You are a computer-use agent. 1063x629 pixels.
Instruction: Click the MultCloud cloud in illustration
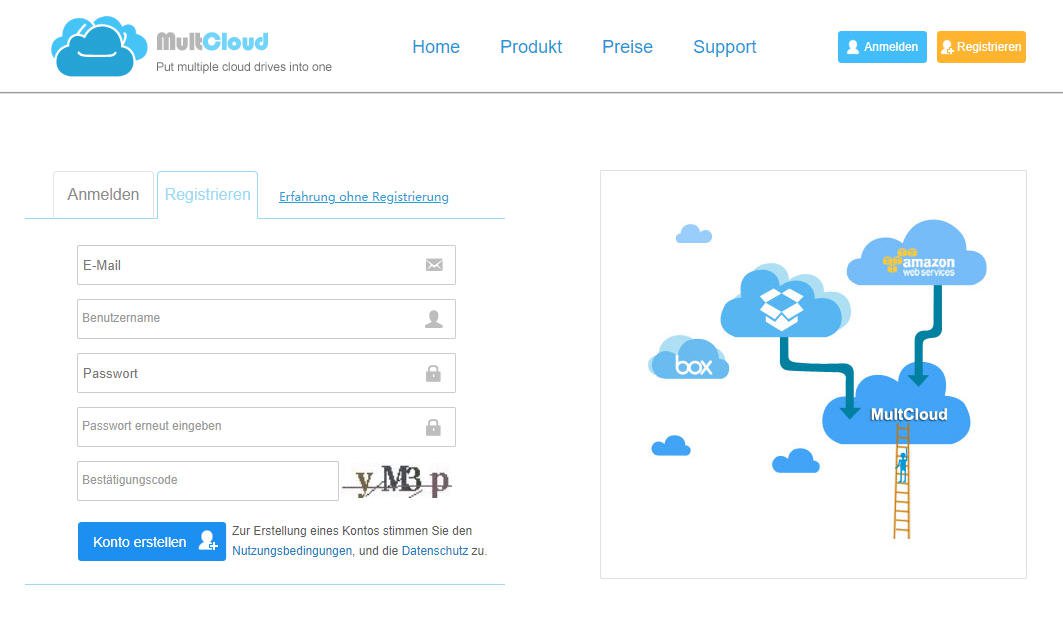(x=896, y=404)
